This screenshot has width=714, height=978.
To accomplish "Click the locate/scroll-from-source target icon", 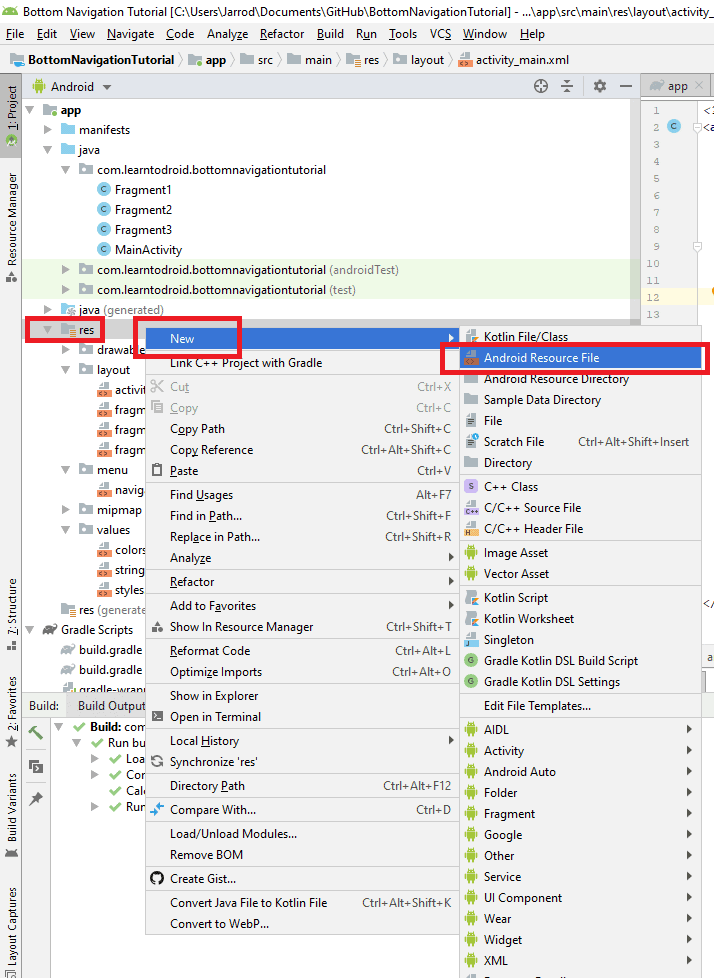I will (x=541, y=86).
